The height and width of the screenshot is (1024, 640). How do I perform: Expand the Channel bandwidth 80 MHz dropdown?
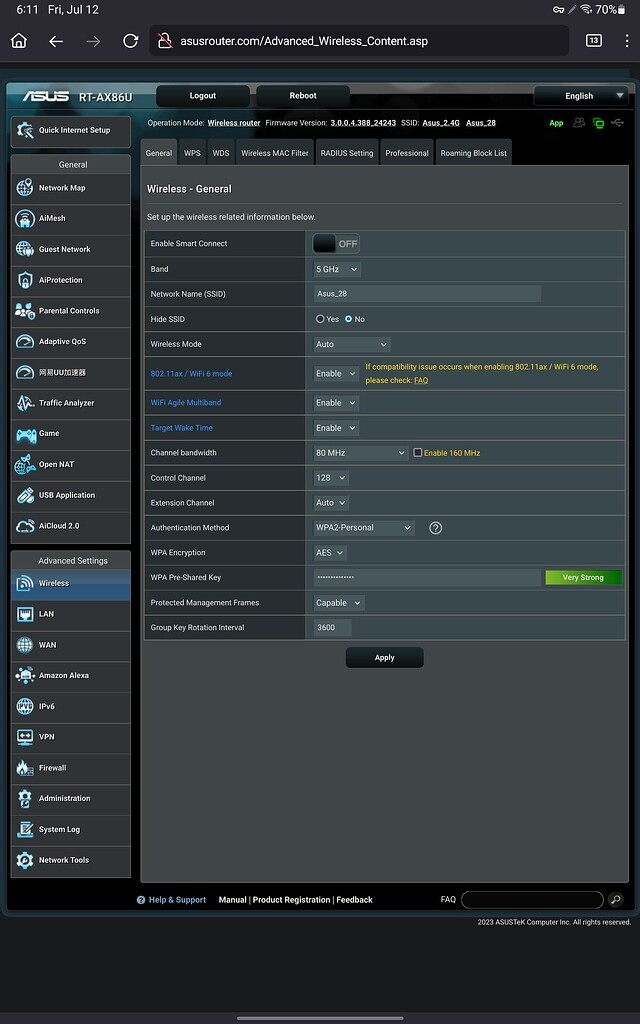click(x=360, y=453)
